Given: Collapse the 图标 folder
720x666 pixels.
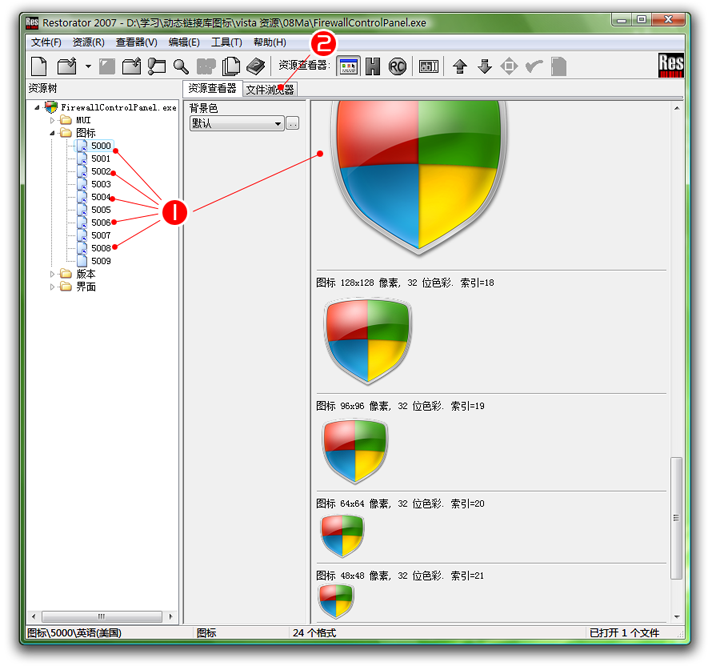Looking at the screenshot, I should 52,133.
